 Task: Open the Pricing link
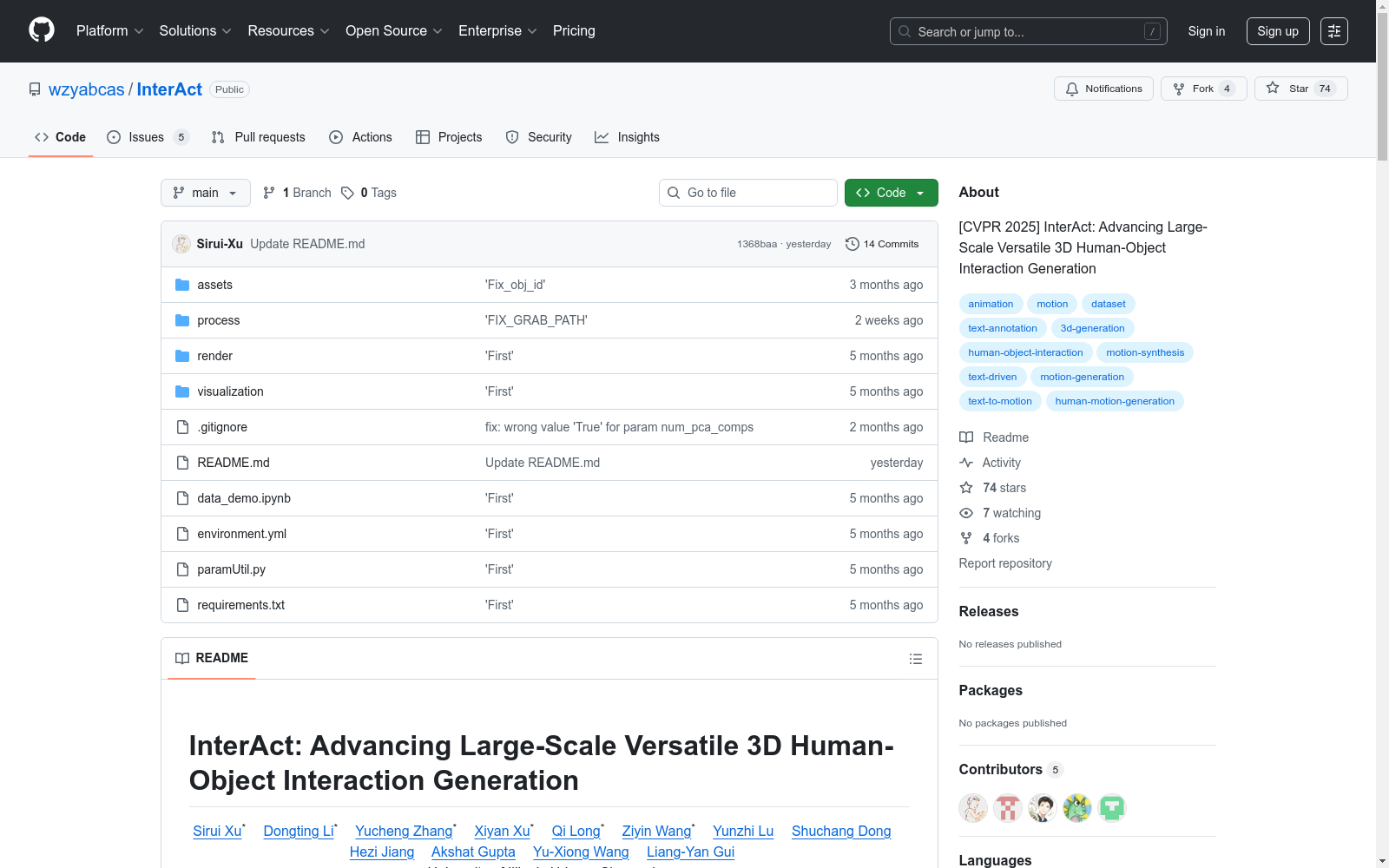[574, 31]
